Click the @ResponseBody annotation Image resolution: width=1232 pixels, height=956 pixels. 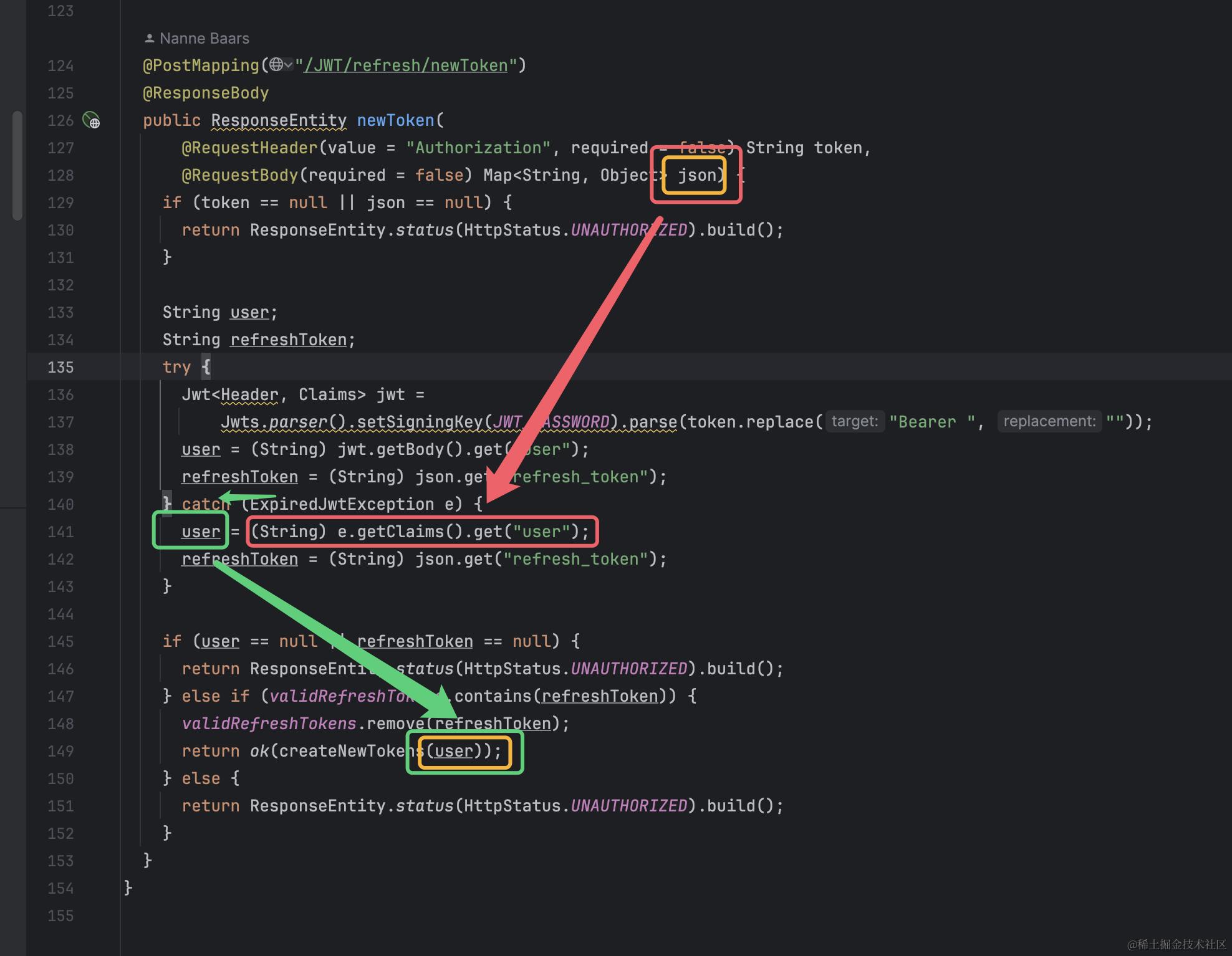tap(206, 93)
